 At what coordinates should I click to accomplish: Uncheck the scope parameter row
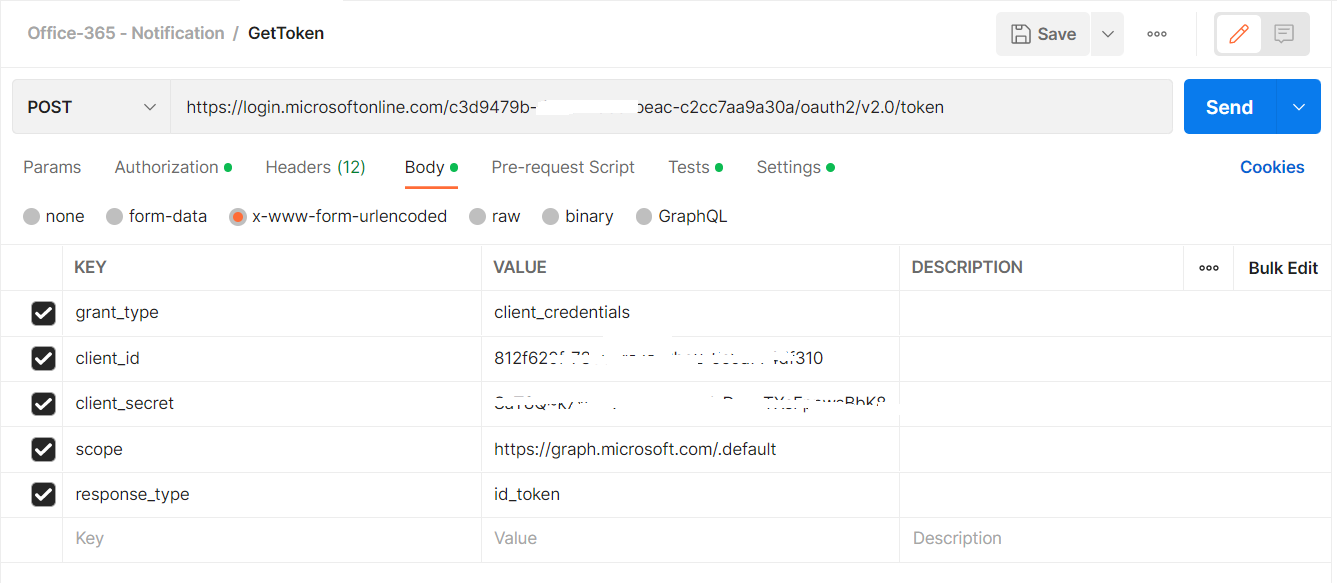[43, 449]
